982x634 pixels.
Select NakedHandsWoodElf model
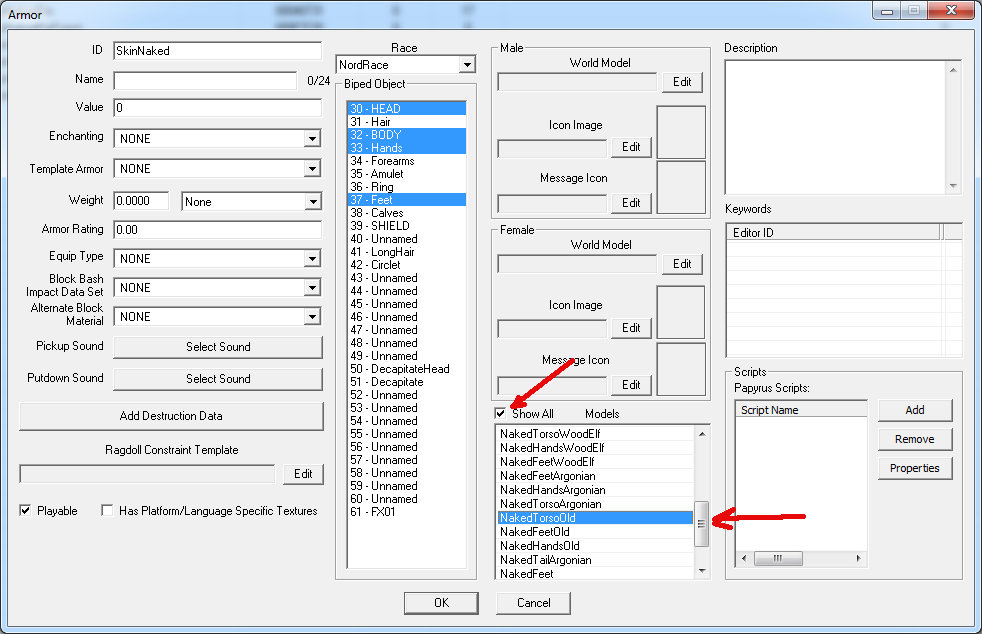click(596, 448)
